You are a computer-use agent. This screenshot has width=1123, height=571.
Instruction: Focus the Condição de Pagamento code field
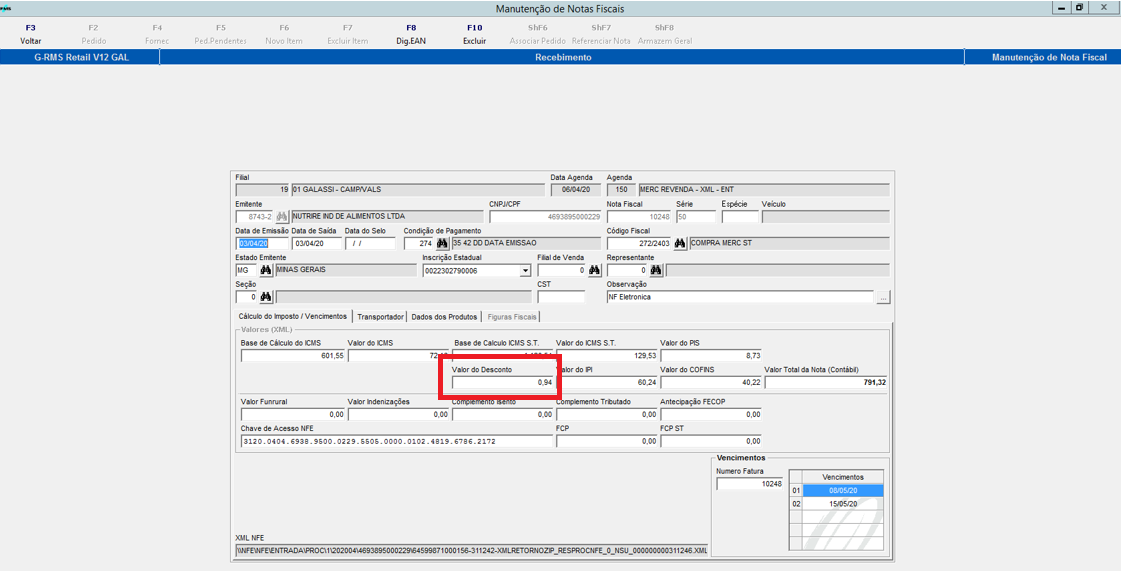(419, 244)
